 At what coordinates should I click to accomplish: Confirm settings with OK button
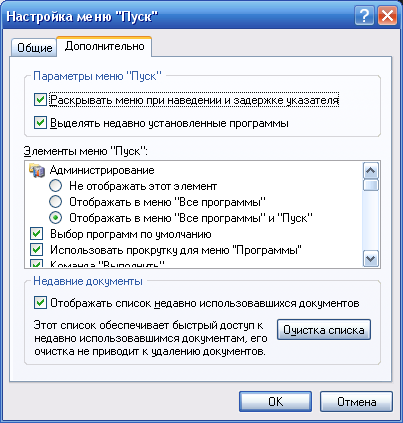coord(275,402)
